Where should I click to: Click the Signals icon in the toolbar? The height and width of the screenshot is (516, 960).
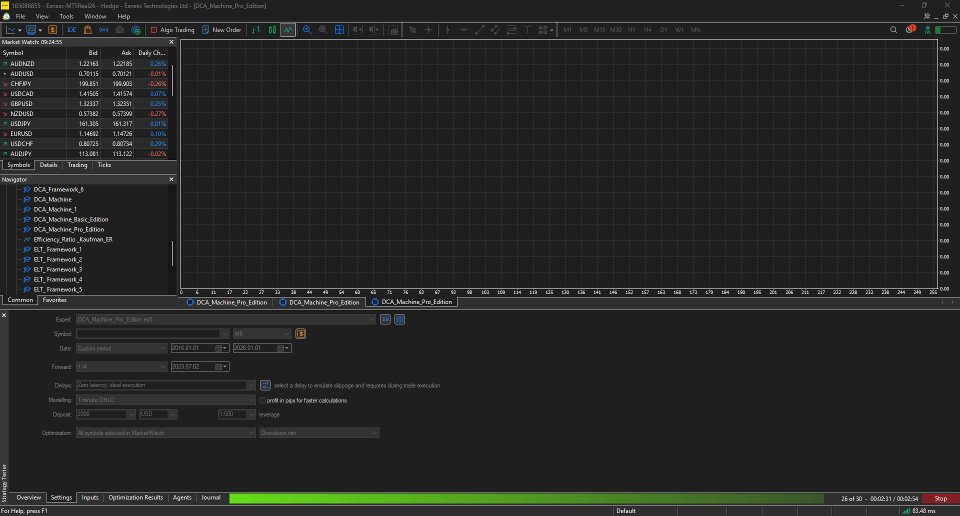click(103, 29)
